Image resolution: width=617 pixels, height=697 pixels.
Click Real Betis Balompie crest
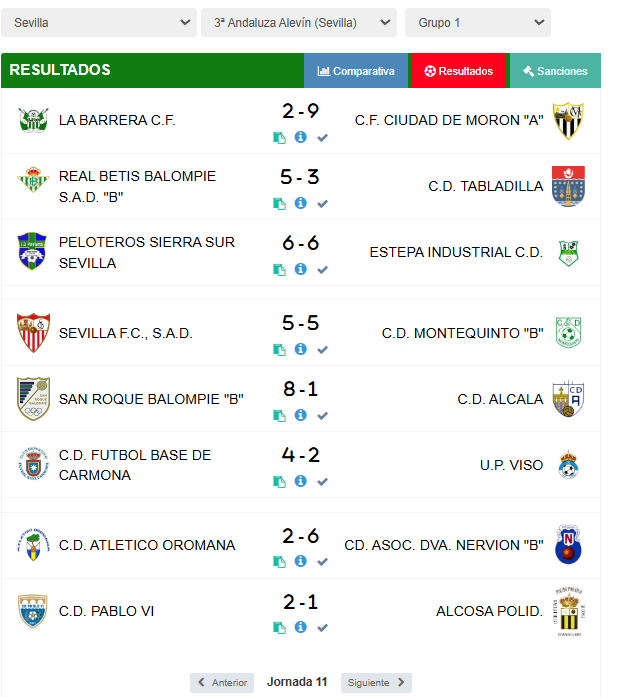[x=33, y=179]
